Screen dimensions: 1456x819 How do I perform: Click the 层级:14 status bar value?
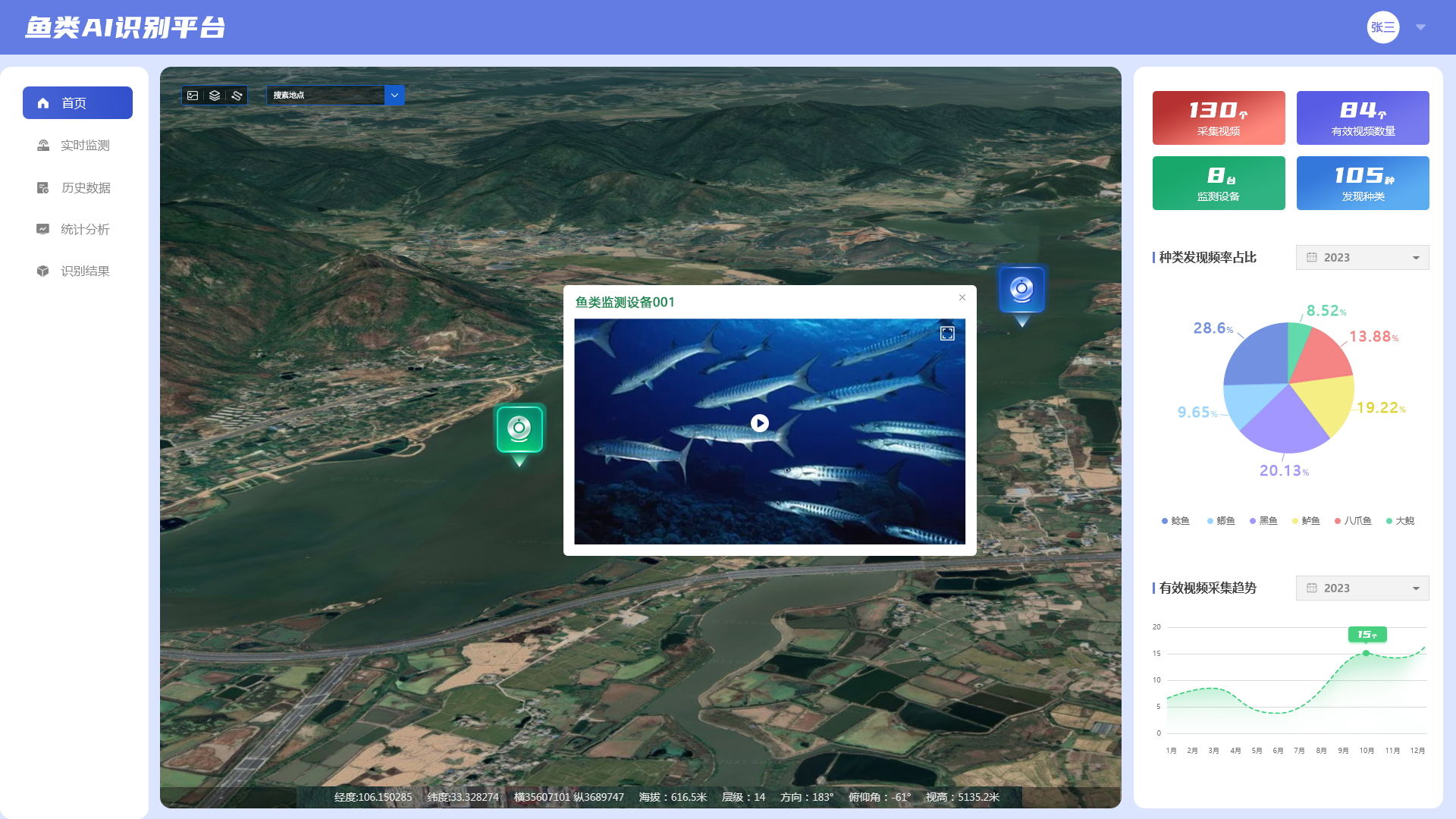click(x=743, y=797)
